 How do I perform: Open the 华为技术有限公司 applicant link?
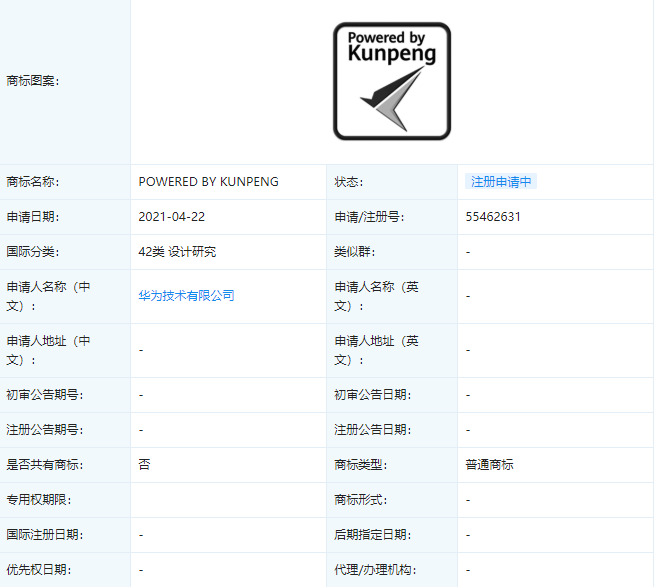[186, 296]
